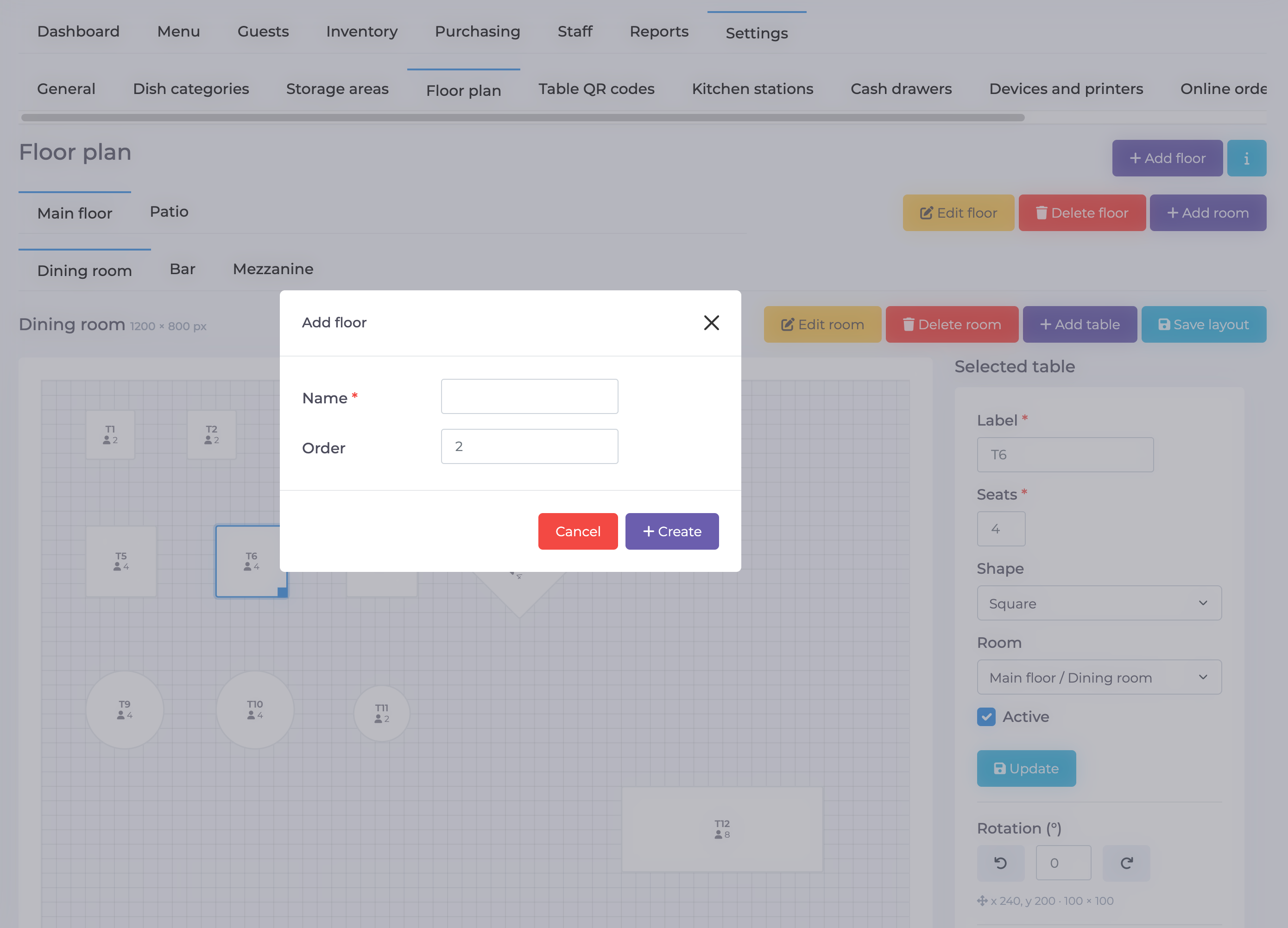
Task: Open the Bar room tab
Action: click(182, 269)
